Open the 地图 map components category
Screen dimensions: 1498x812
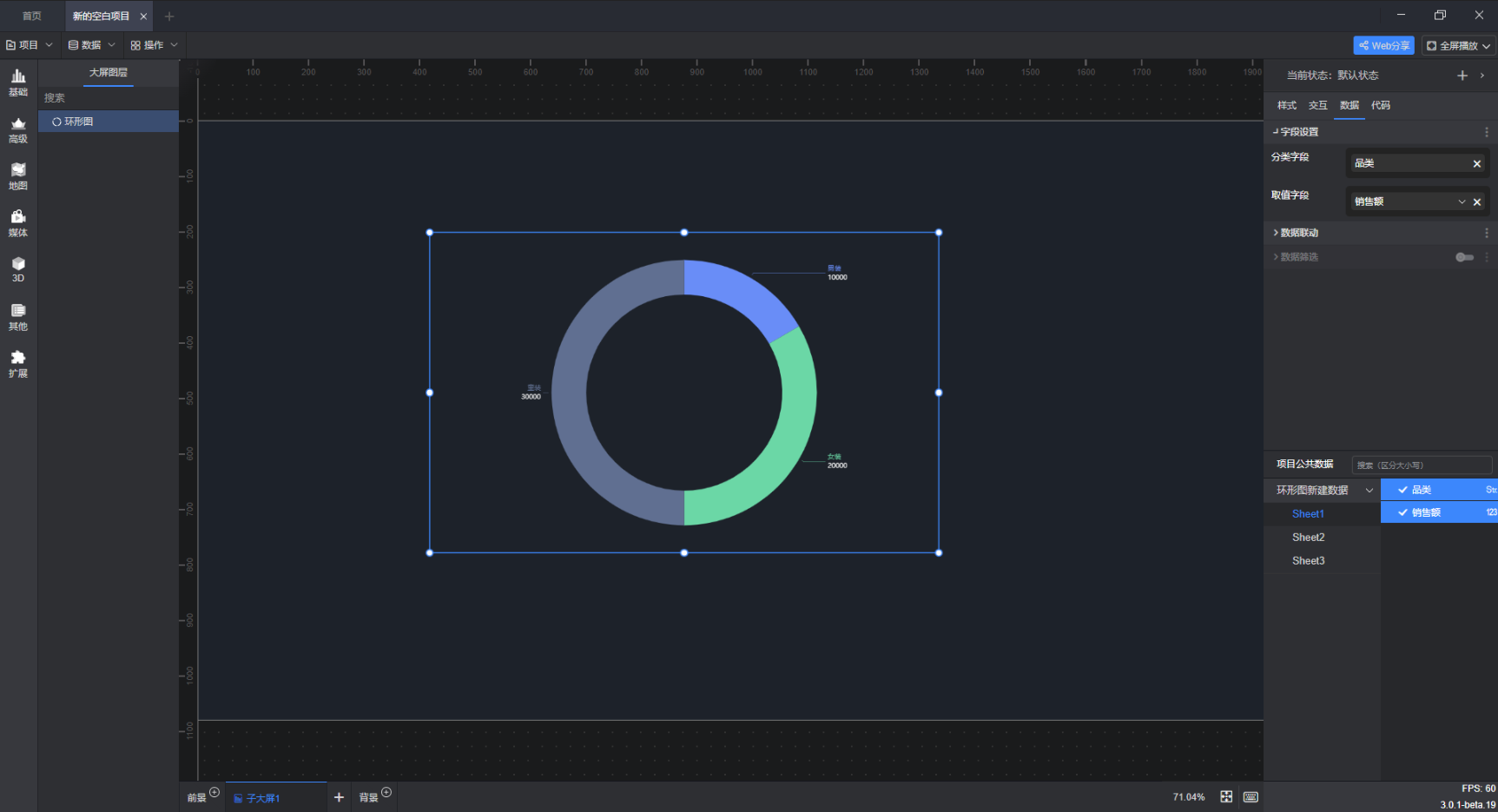pyautogui.click(x=18, y=177)
